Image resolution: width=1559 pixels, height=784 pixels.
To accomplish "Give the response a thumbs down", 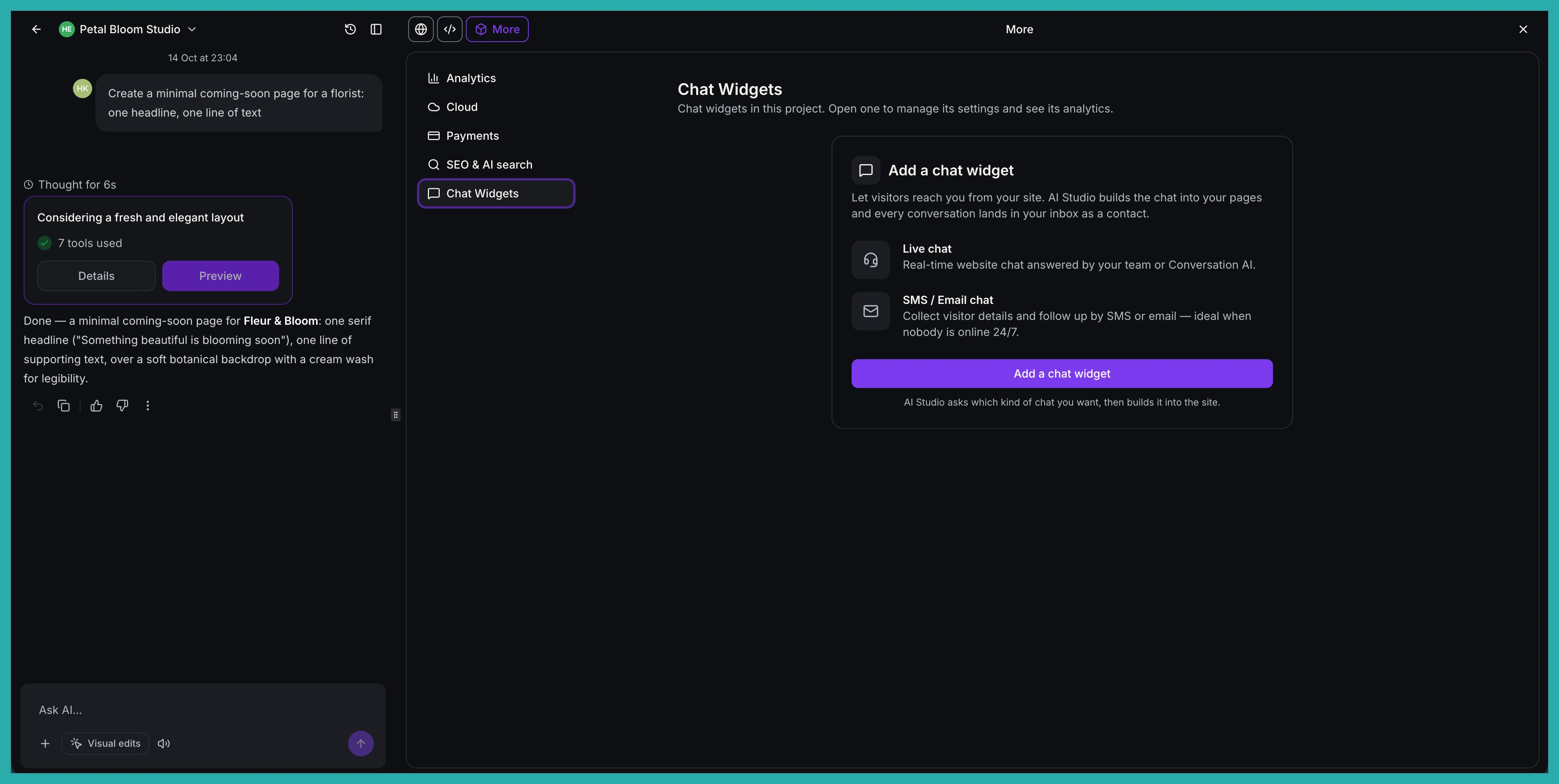I will (x=122, y=406).
